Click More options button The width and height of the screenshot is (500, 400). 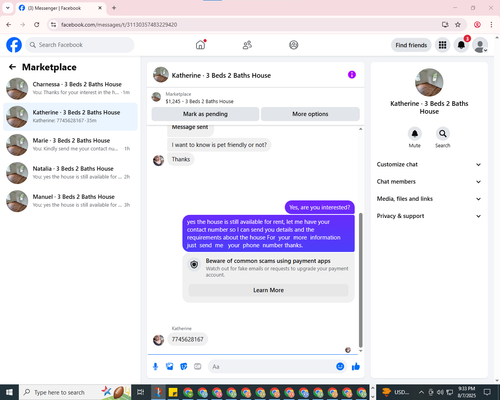(x=310, y=114)
